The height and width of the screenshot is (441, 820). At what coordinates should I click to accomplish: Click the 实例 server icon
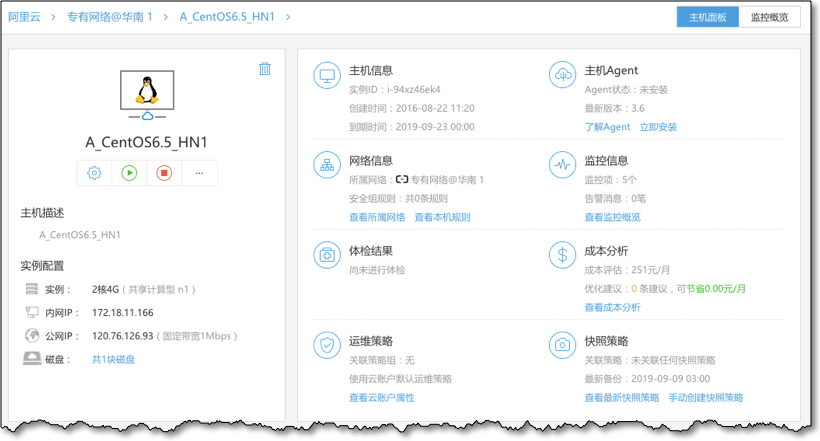32,289
